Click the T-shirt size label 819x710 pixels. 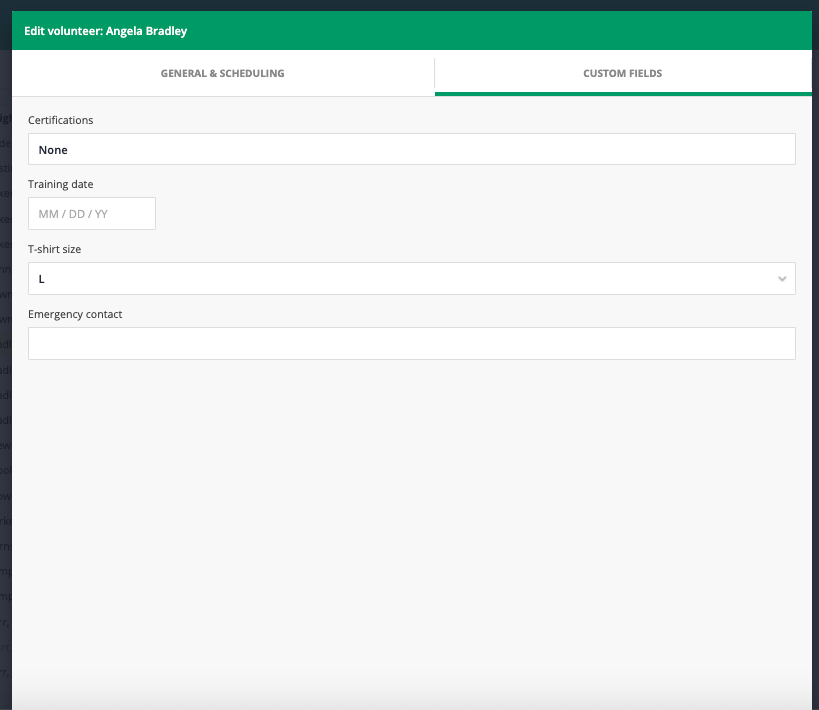[x=54, y=249]
